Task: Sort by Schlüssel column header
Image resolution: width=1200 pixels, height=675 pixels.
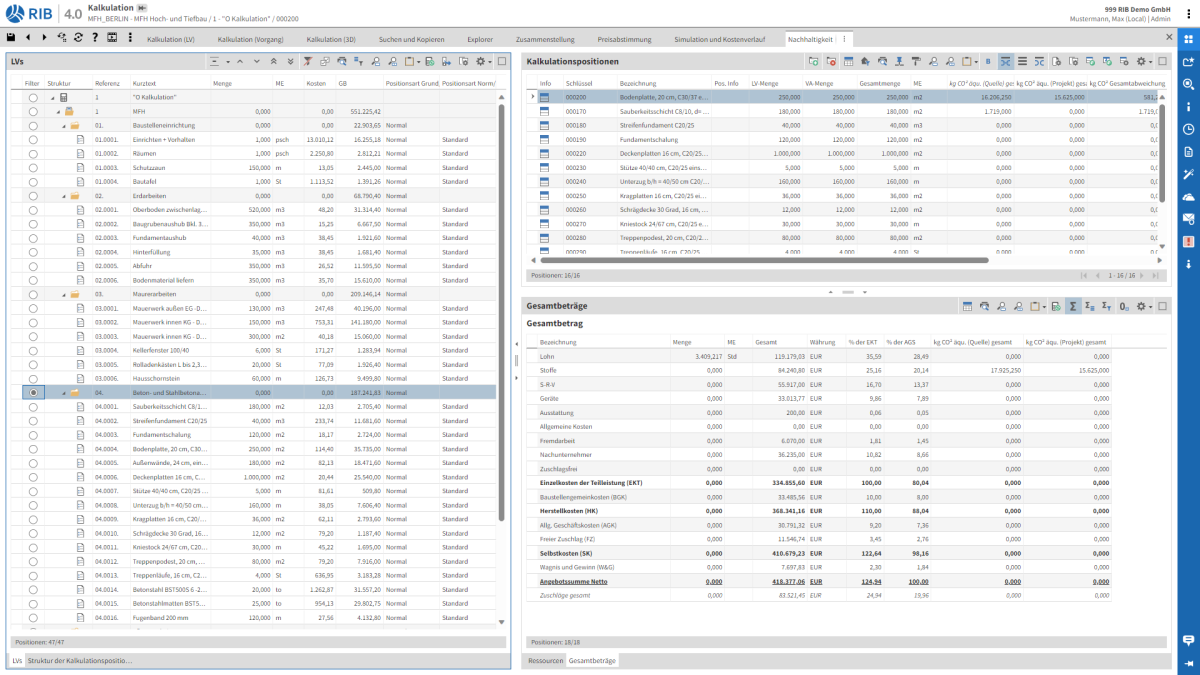Action: click(589, 83)
